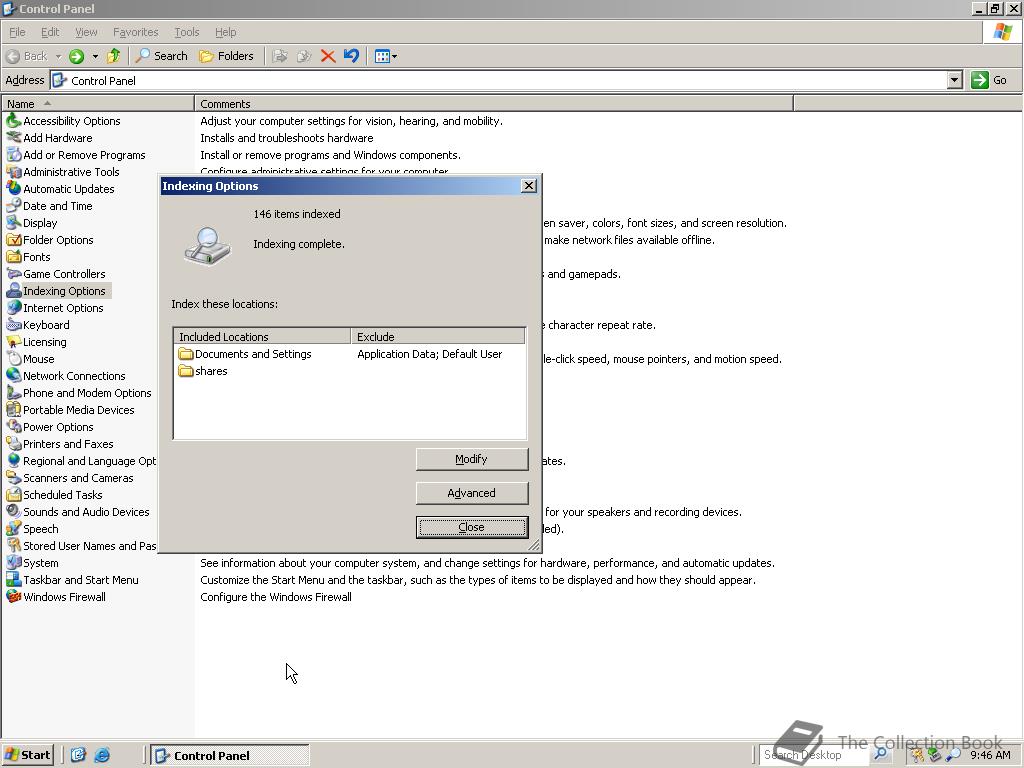This screenshot has width=1024, height=768.
Task: Open Printers and Faxes icon
Action: click(x=14, y=443)
